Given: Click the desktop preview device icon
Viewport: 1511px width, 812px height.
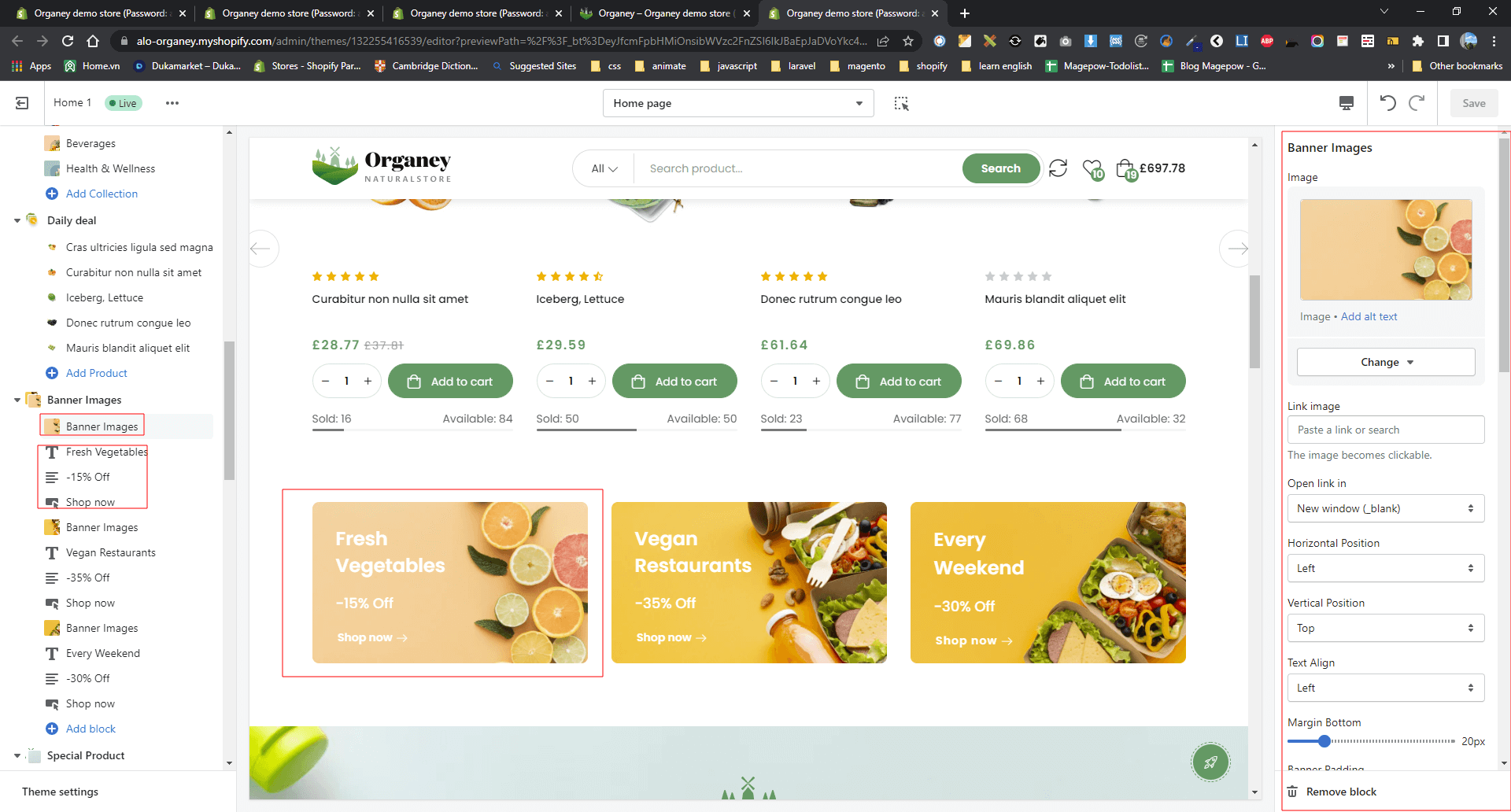Looking at the screenshot, I should 1347,103.
